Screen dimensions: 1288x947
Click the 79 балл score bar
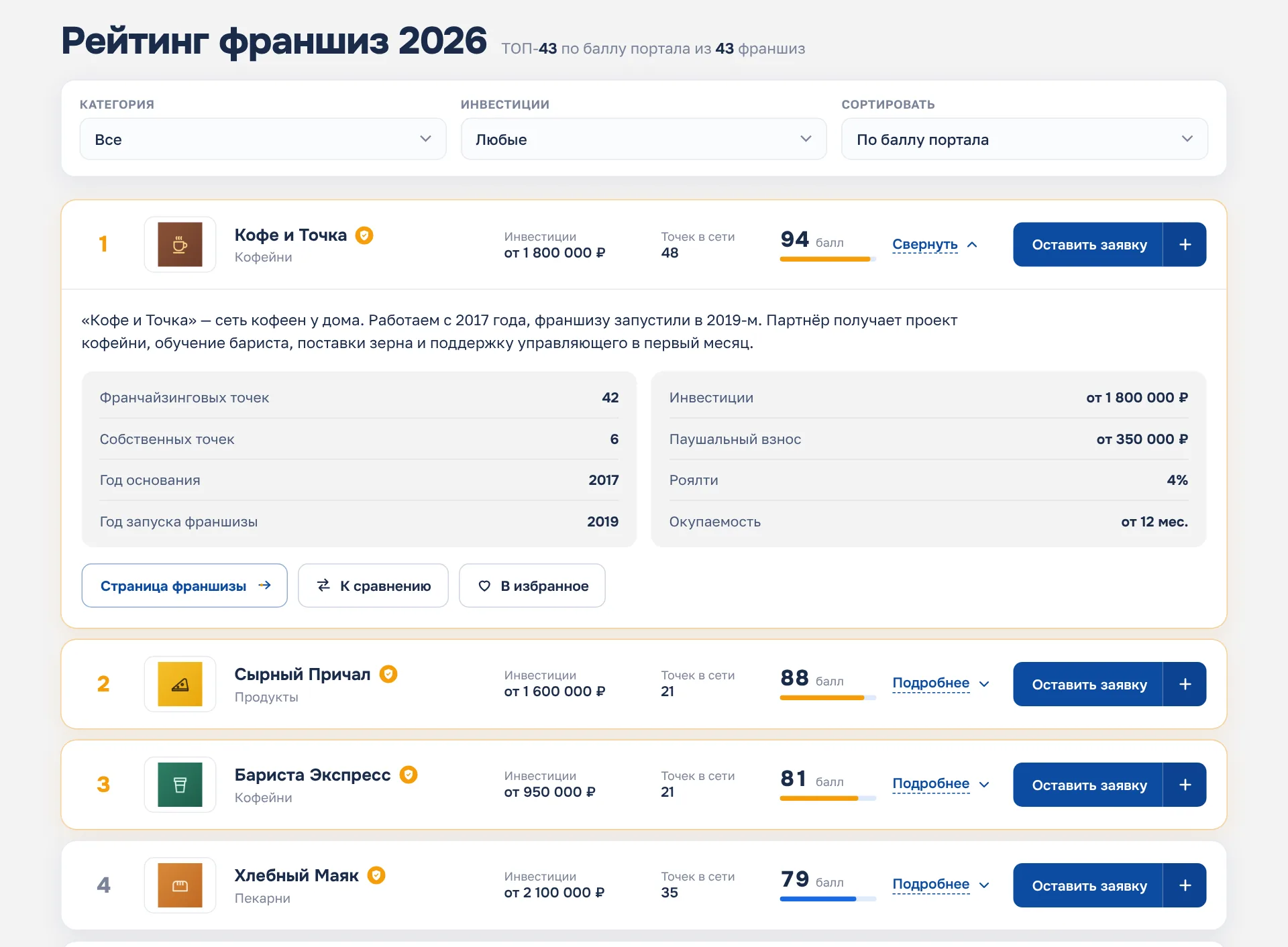828,899
